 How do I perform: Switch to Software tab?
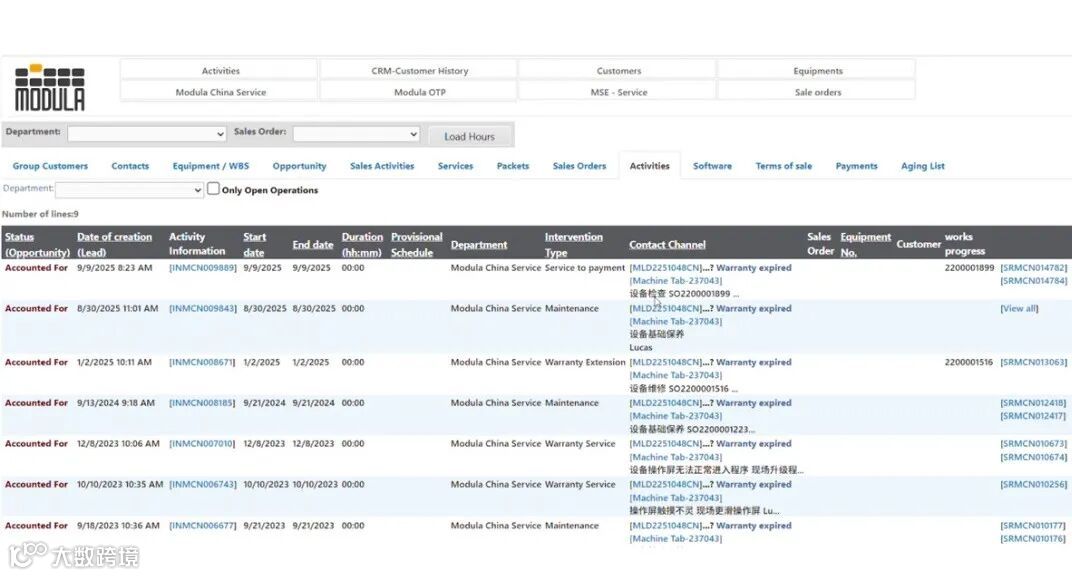coord(712,166)
